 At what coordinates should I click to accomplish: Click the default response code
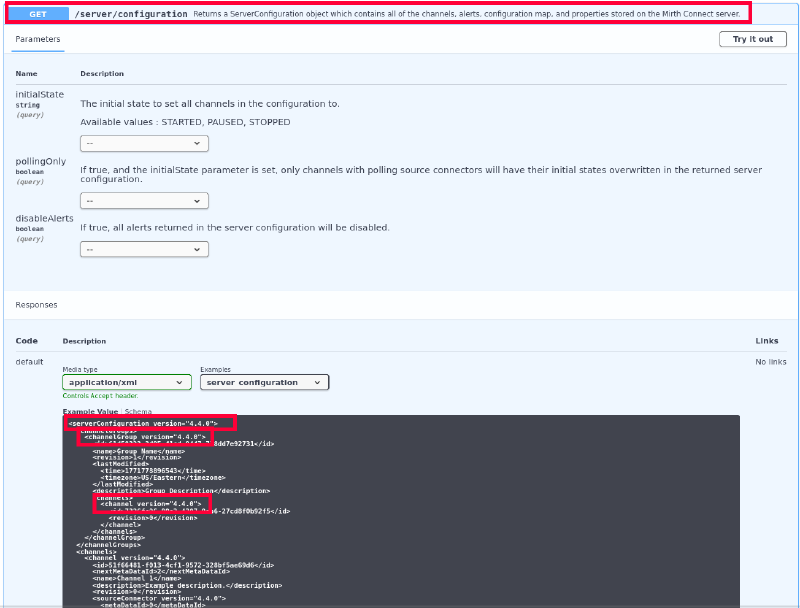[29, 361]
